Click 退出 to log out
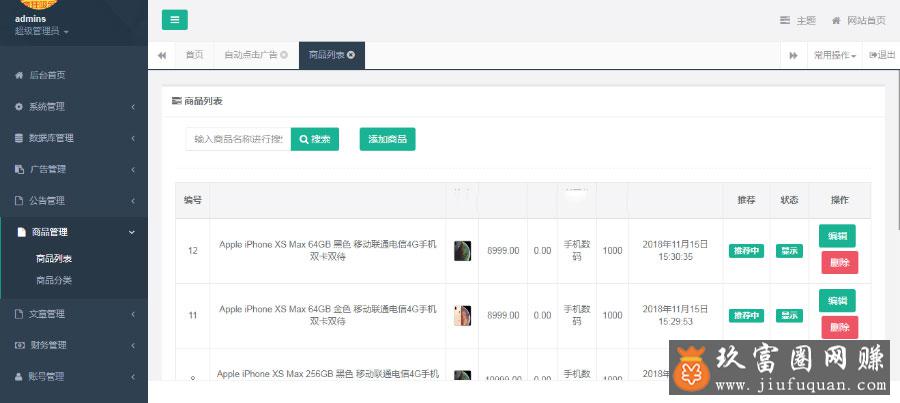Screen dimensions: 900x403 point(882,55)
